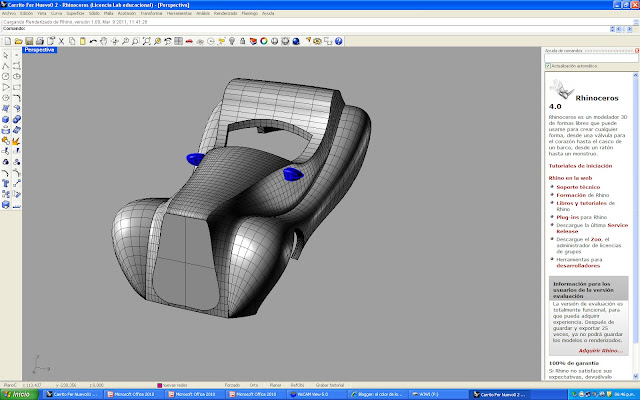Screen dimensions: 640x400
Task: Select the blue Box solid tool
Action: [6, 119]
